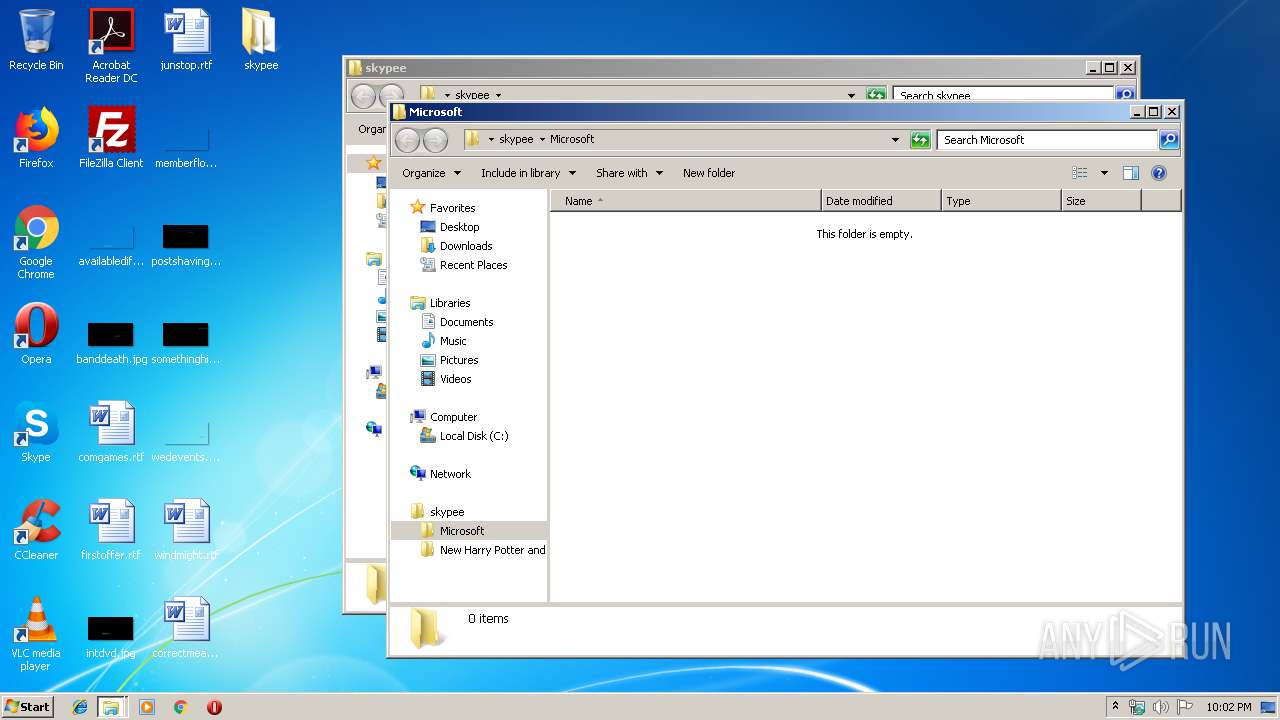The height and width of the screenshot is (720, 1280).
Task: Launch VLC media player shortcut
Action: (x=36, y=634)
